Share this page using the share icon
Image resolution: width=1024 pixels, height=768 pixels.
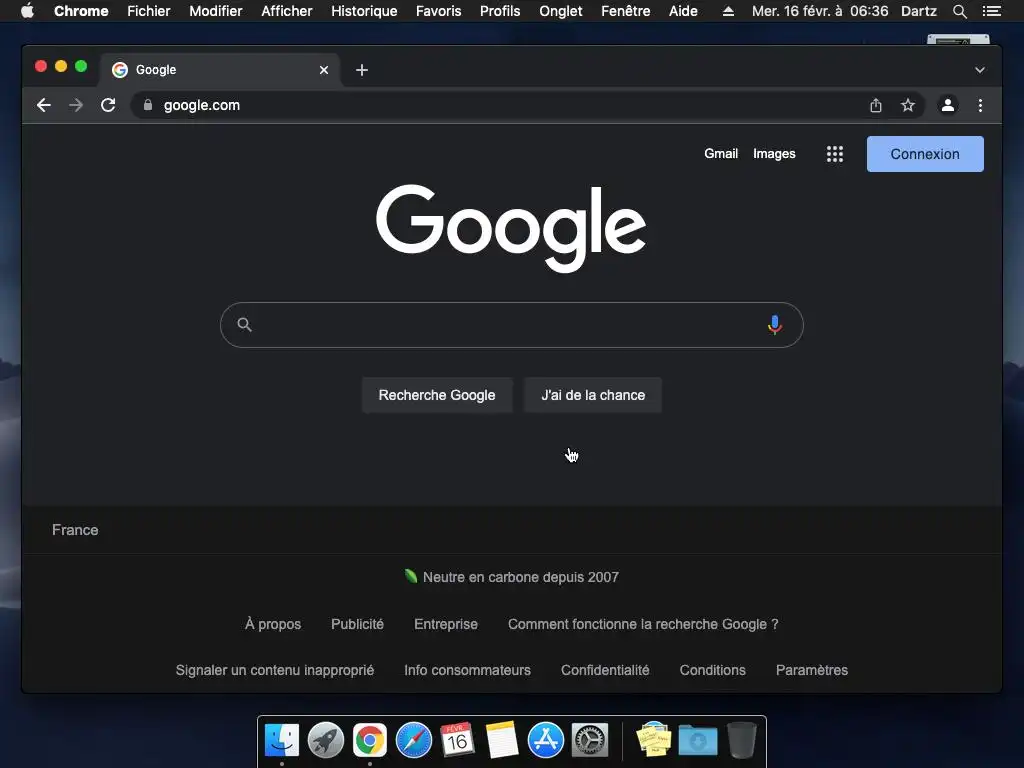[x=876, y=105]
